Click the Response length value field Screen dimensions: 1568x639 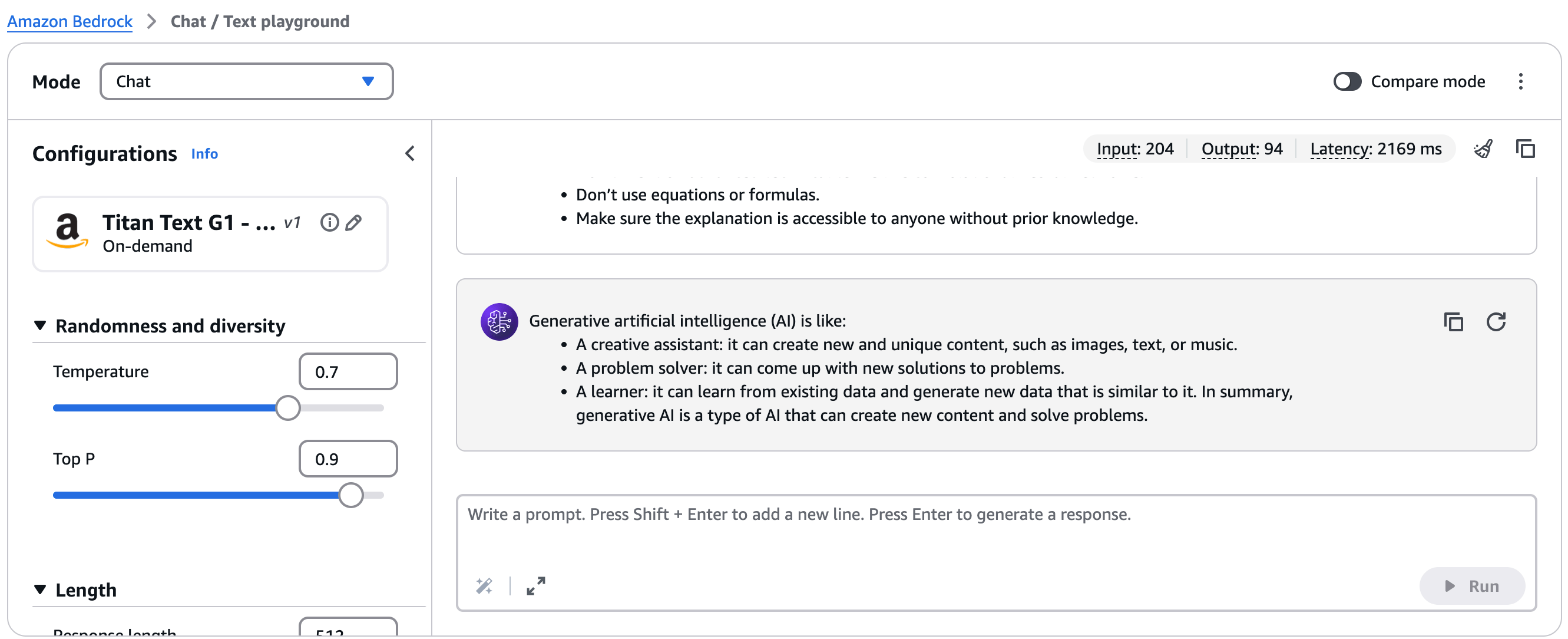348,627
